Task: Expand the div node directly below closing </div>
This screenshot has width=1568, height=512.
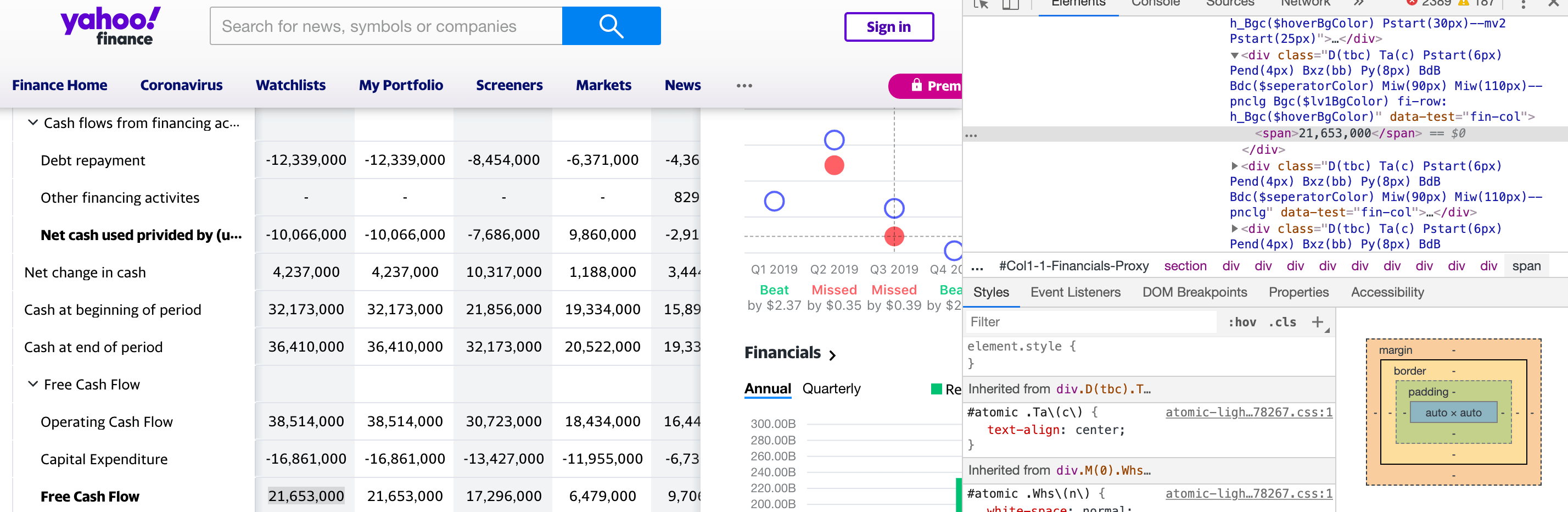Action: click(1234, 166)
